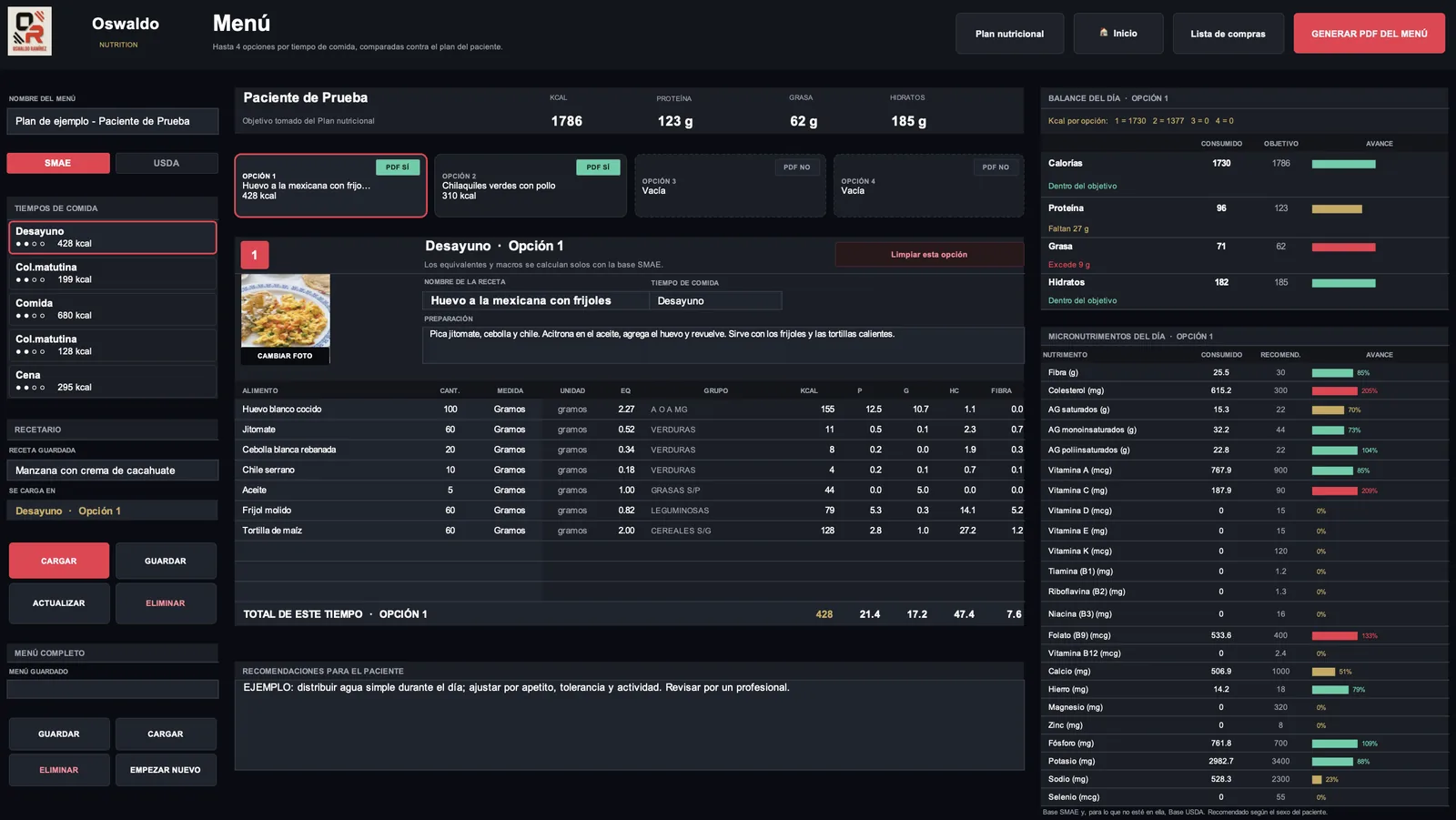Toggle PDF SÍ on Opción 1 card
1456x820 pixels.
point(398,167)
